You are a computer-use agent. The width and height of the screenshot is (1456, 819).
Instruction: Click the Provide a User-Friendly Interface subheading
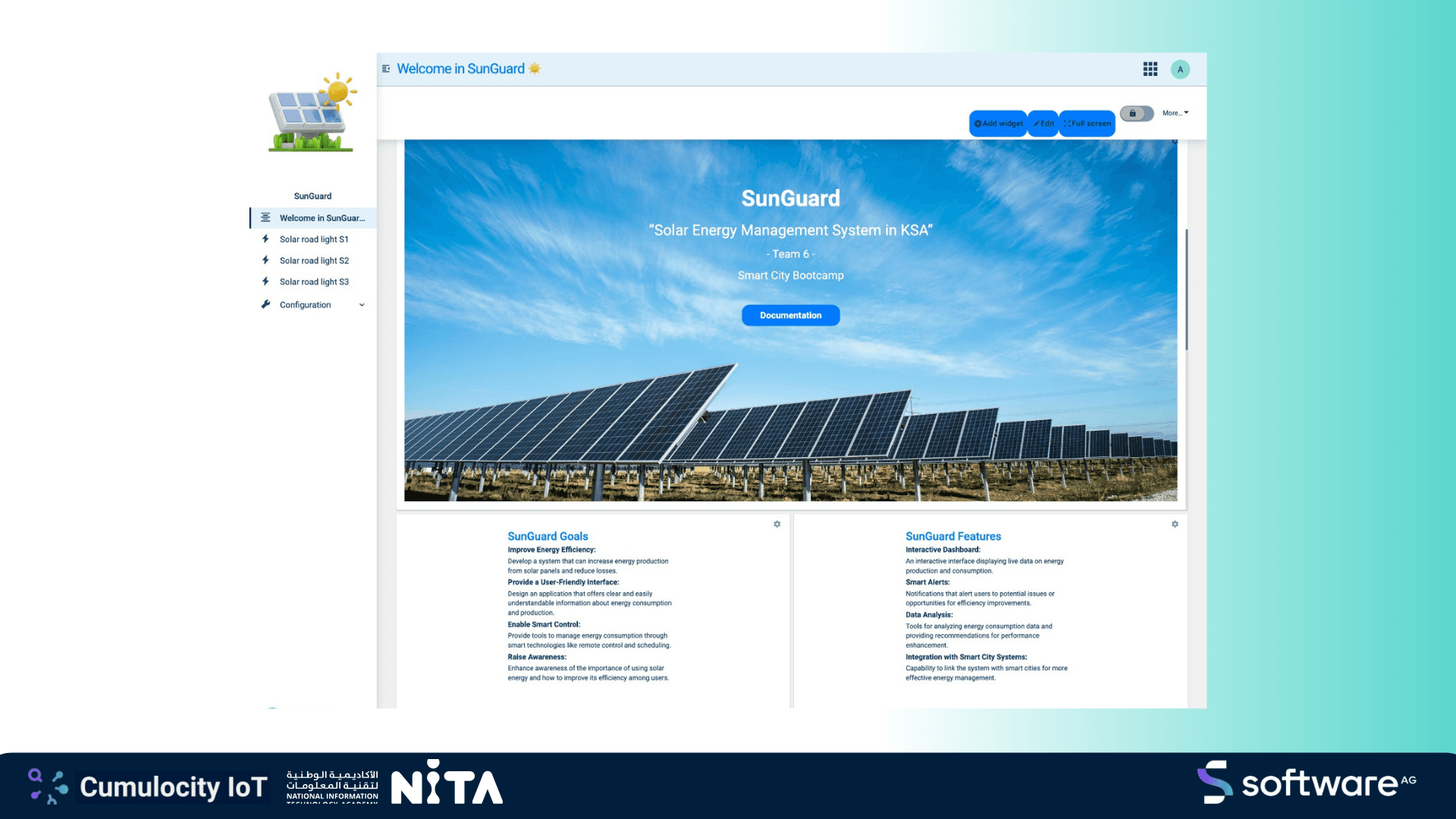[563, 582]
